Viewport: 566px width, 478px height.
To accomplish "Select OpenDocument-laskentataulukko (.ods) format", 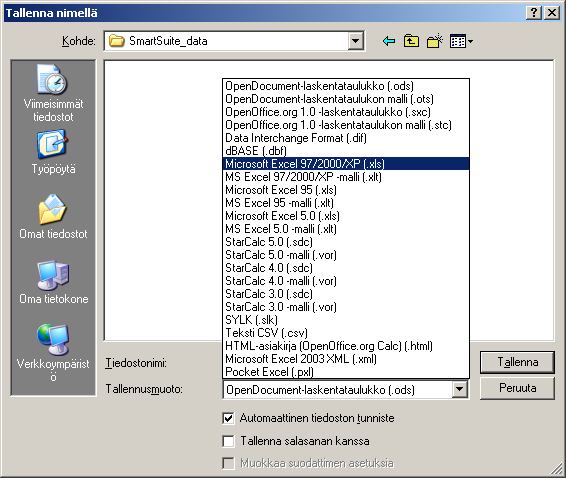I will pyautogui.click(x=346, y=86).
